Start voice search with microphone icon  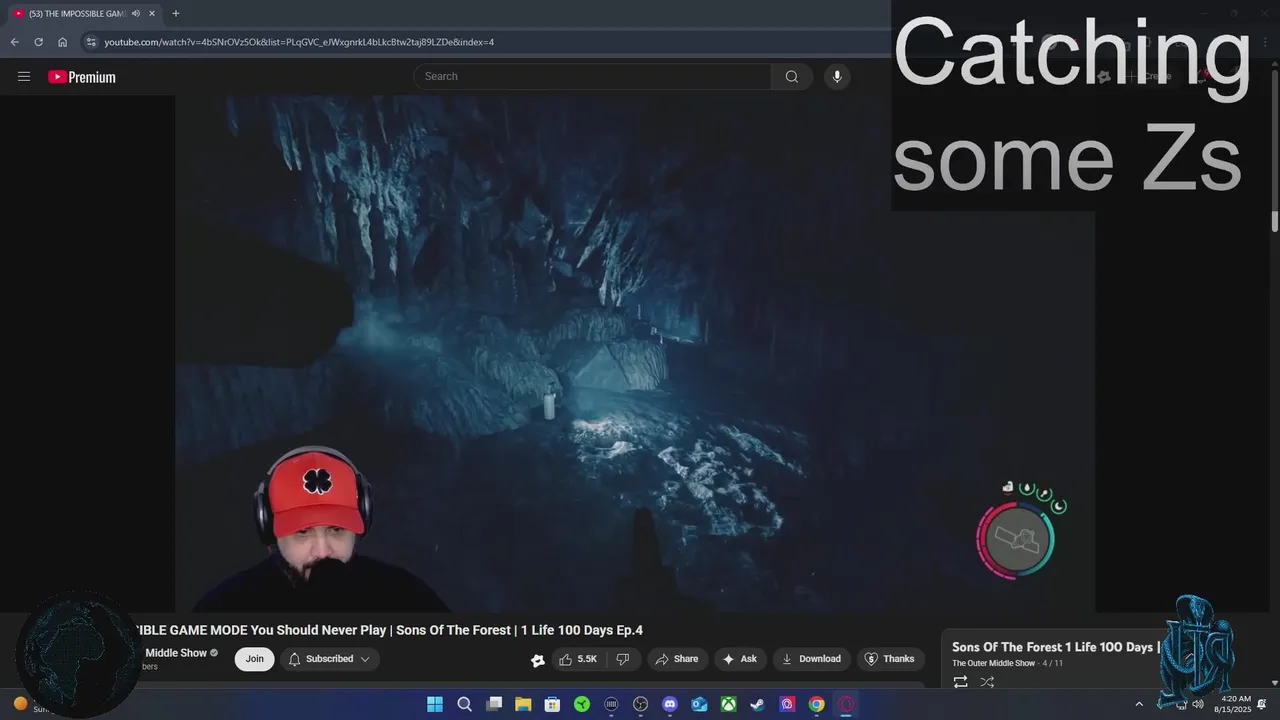click(x=837, y=76)
